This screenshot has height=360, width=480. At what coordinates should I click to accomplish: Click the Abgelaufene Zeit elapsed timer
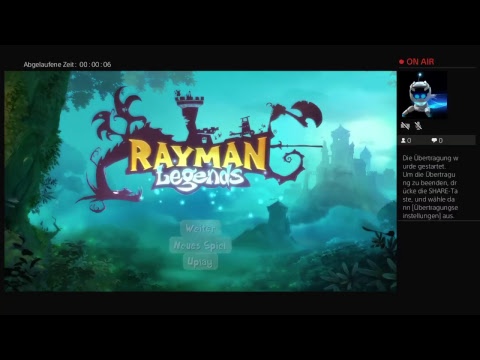pyautogui.click(x=67, y=65)
